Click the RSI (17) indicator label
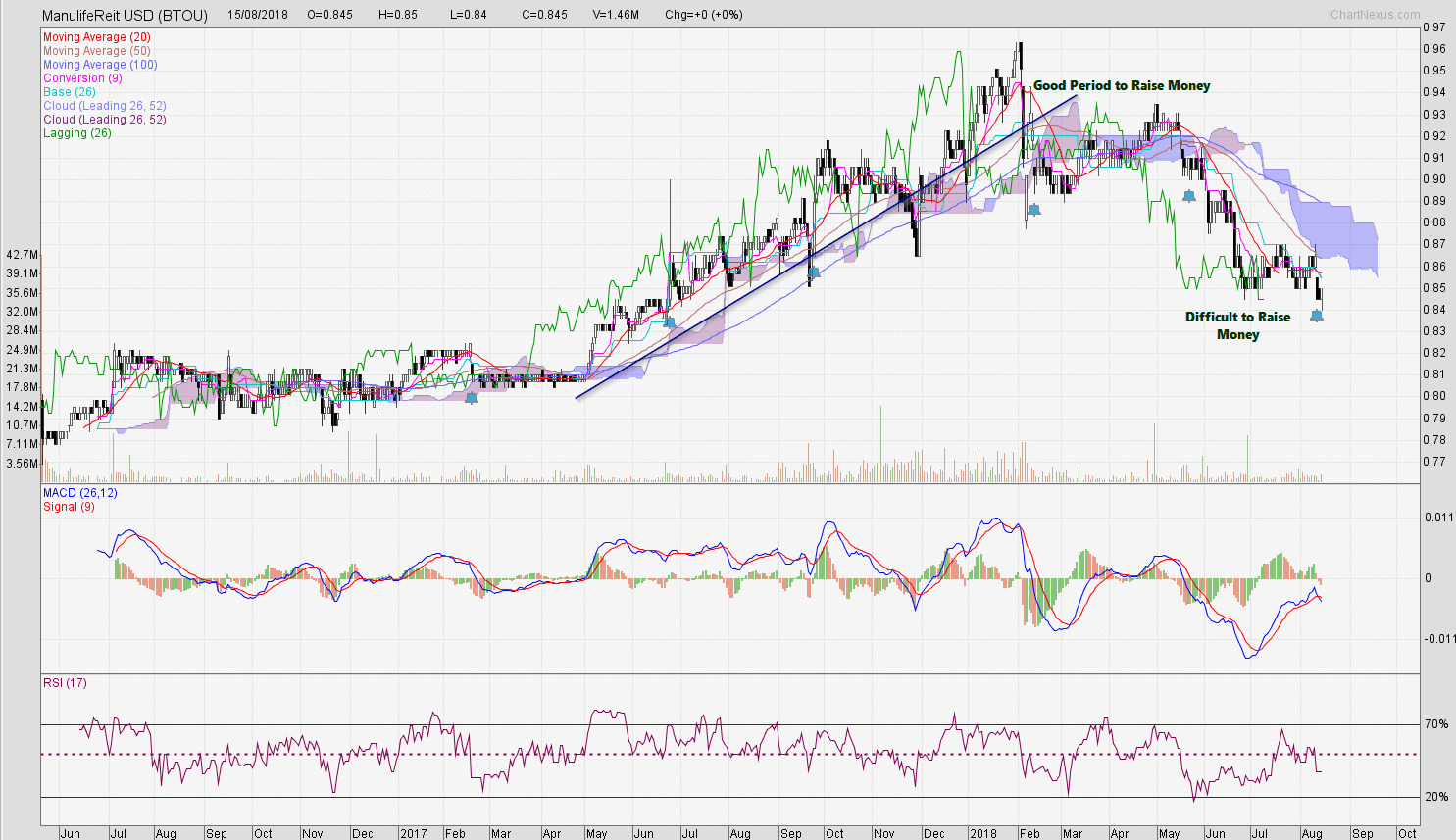Screen dimensions: 1456x840 (x=65, y=682)
